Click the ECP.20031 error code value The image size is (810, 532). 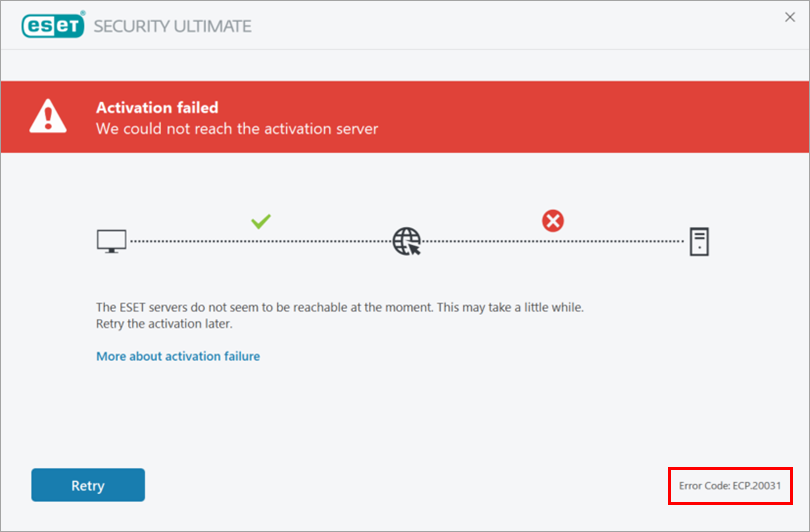757,486
